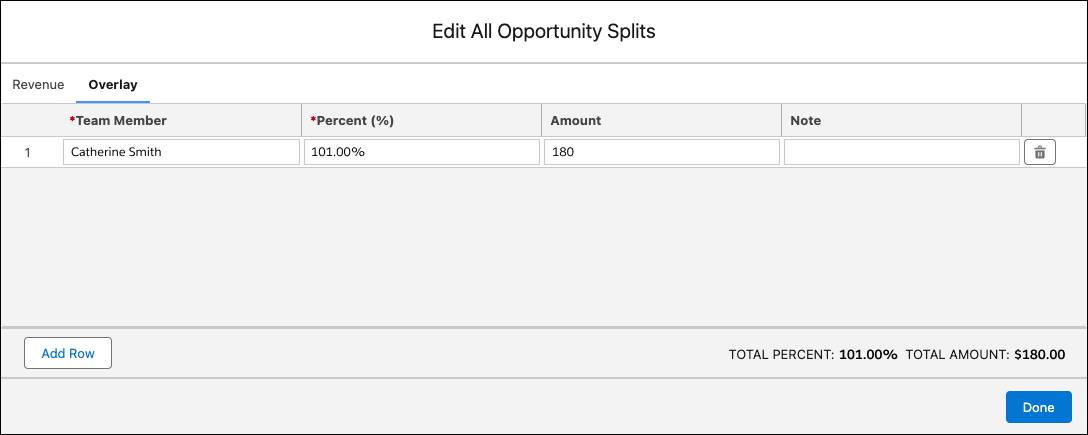Add a new split row with Add Row
1088x435 pixels.
pos(68,353)
